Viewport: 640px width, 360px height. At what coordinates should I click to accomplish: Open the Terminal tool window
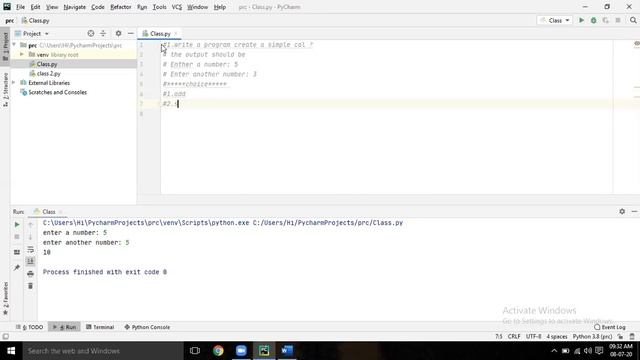coord(100,327)
